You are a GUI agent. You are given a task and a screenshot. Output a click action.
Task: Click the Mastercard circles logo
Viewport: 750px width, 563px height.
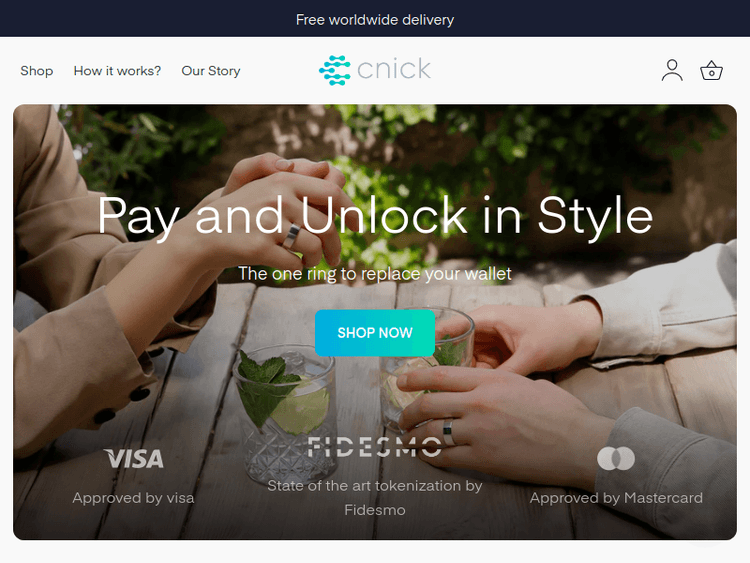(616, 458)
